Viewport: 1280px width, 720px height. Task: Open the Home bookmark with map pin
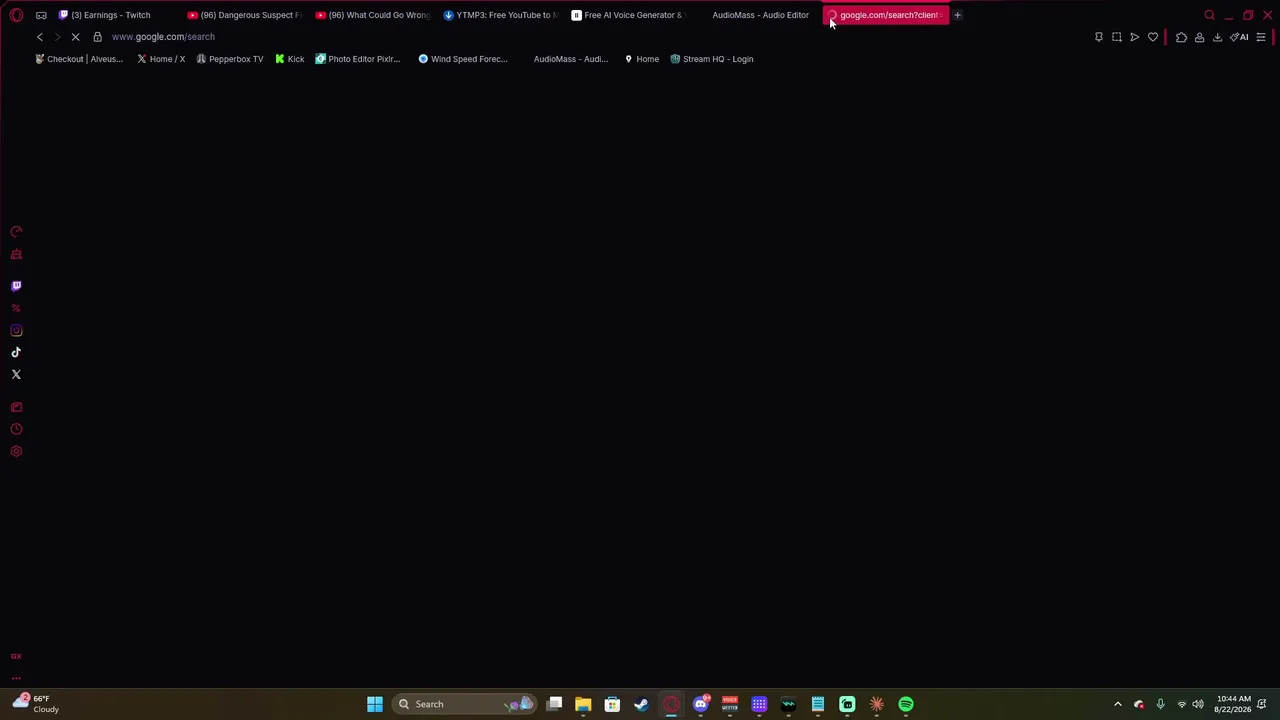(642, 59)
